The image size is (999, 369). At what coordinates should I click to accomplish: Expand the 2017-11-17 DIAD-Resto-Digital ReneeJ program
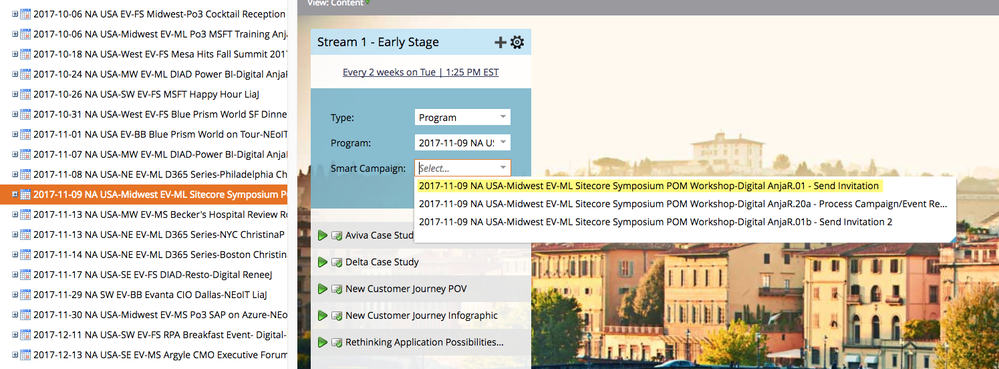coord(15,275)
